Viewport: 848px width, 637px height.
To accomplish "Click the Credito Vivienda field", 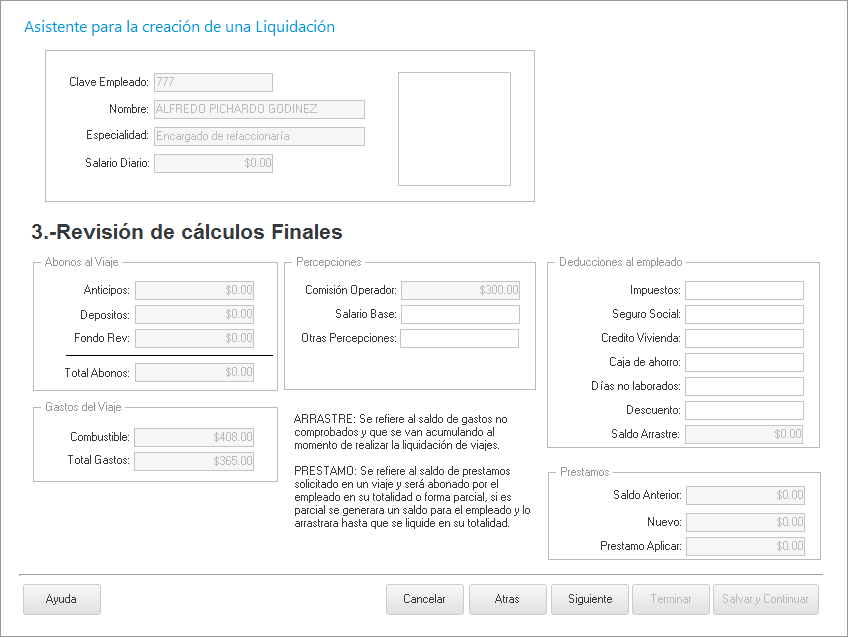I will point(744,338).
